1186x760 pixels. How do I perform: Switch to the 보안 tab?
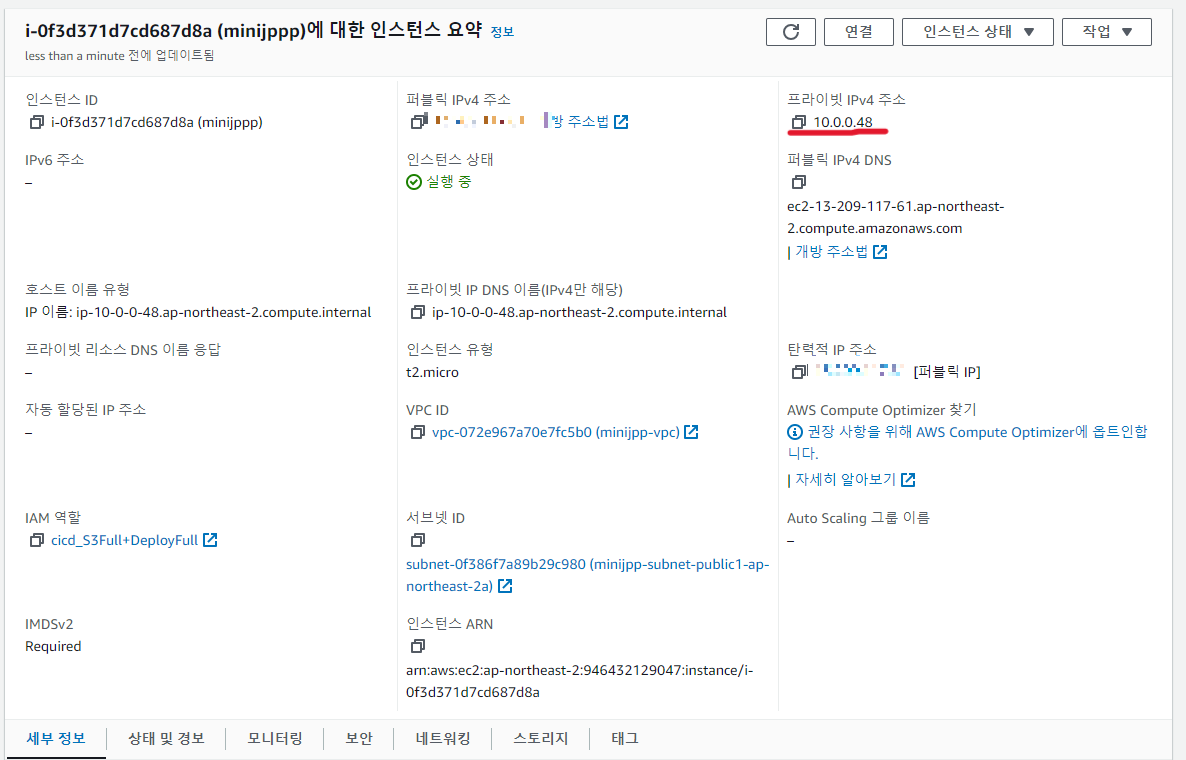pyautogui.click(x=359, y=738)
